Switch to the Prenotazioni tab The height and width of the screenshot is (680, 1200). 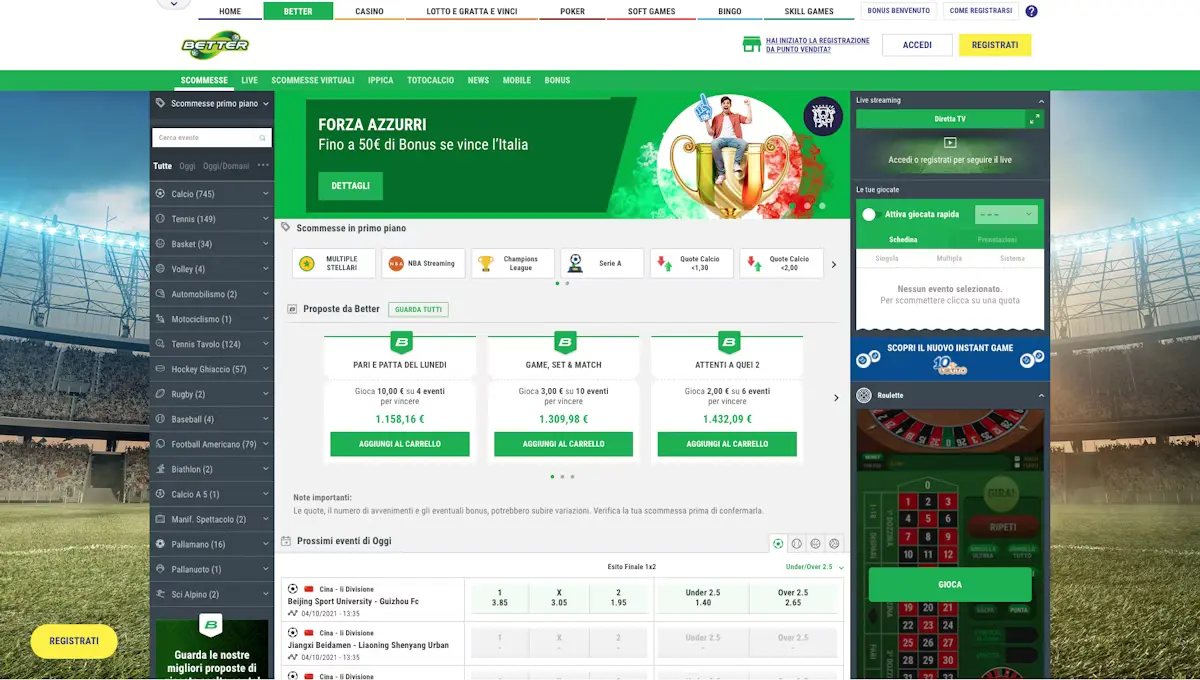point(997,240)
